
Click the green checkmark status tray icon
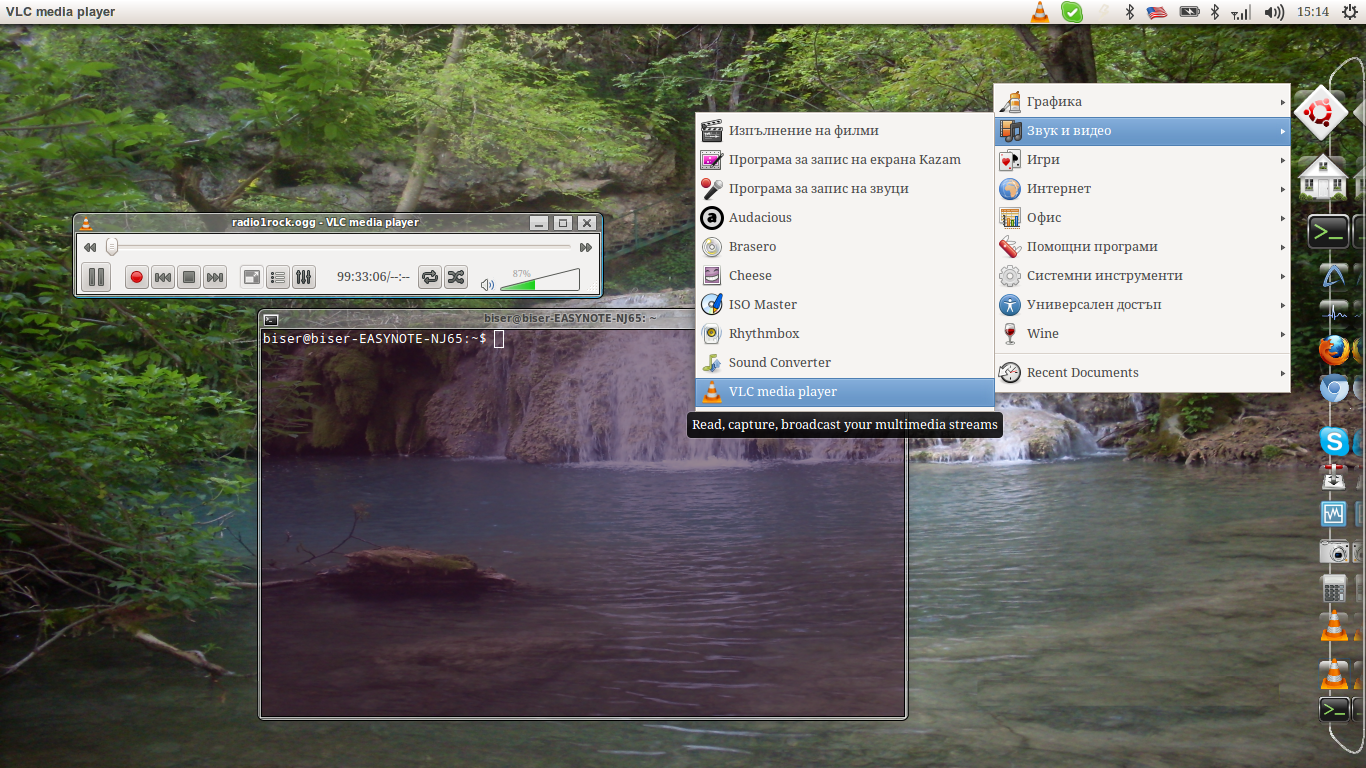(1071, 12)
